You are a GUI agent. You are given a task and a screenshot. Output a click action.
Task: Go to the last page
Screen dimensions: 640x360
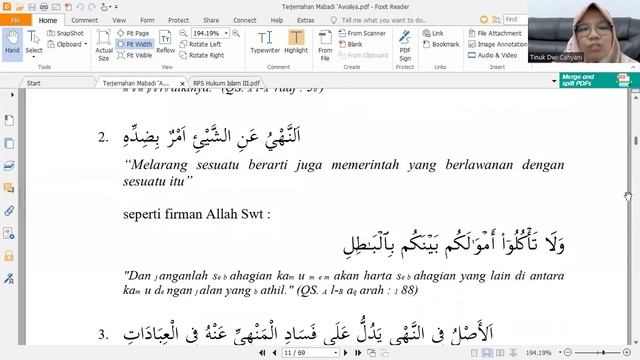point(358,353)
